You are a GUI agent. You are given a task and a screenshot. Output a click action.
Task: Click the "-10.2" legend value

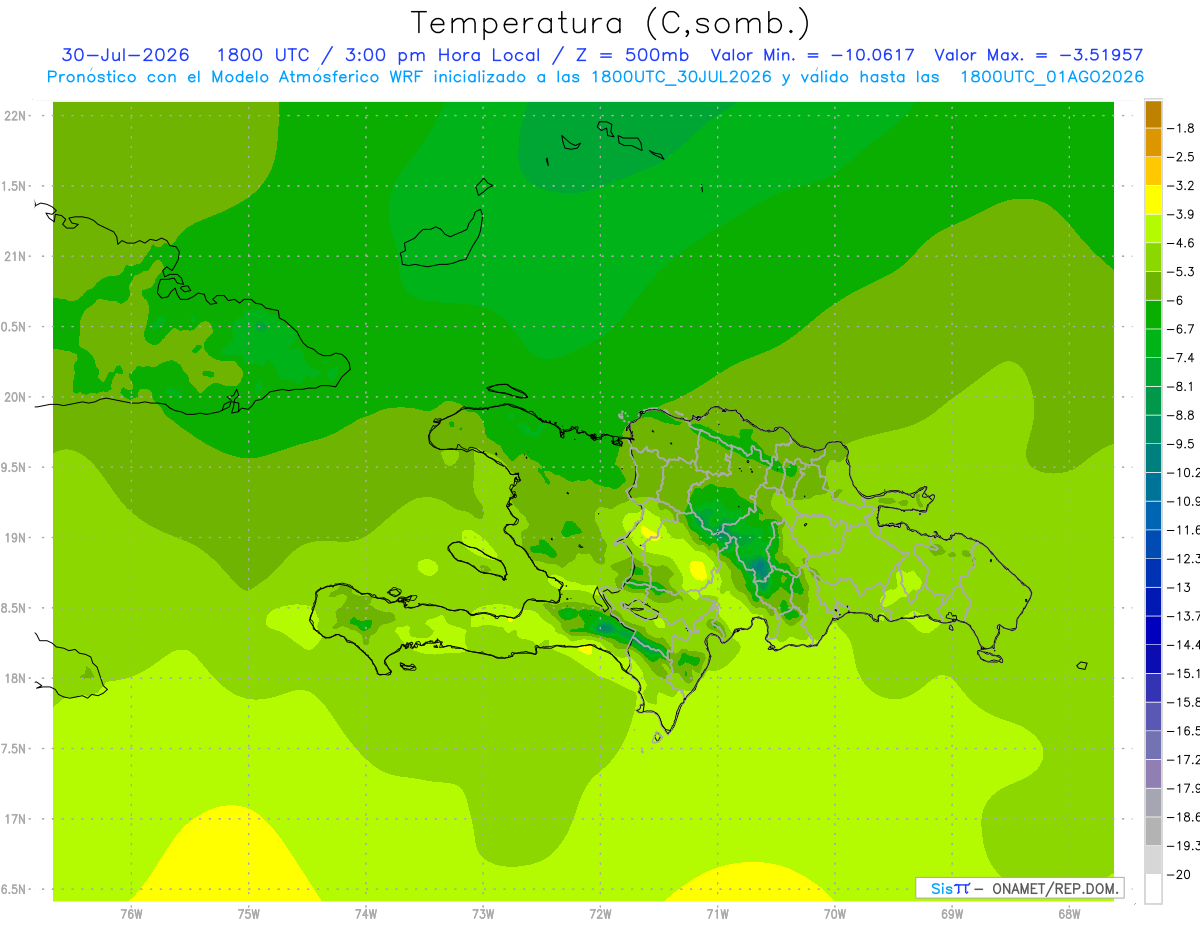(1183, 472)
